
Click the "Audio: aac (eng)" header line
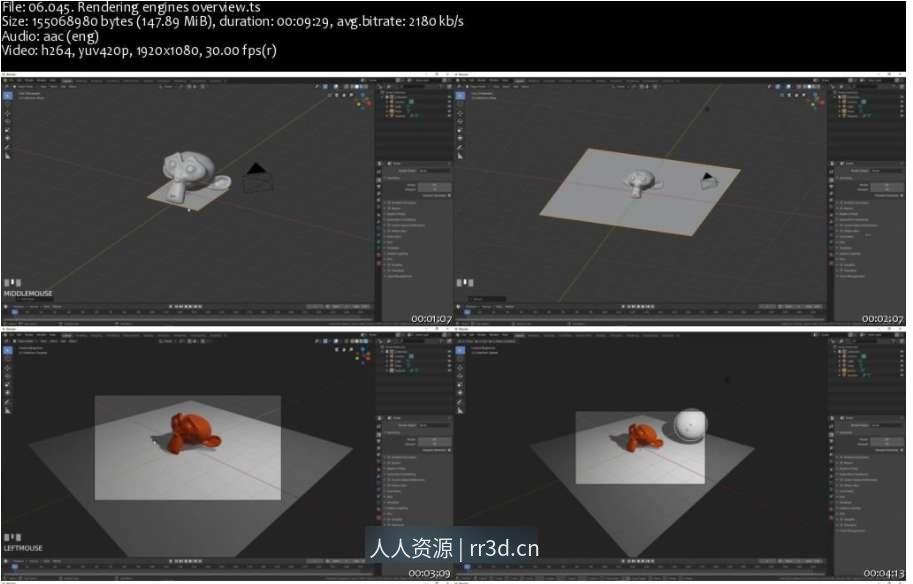click(x=51, y=36)
